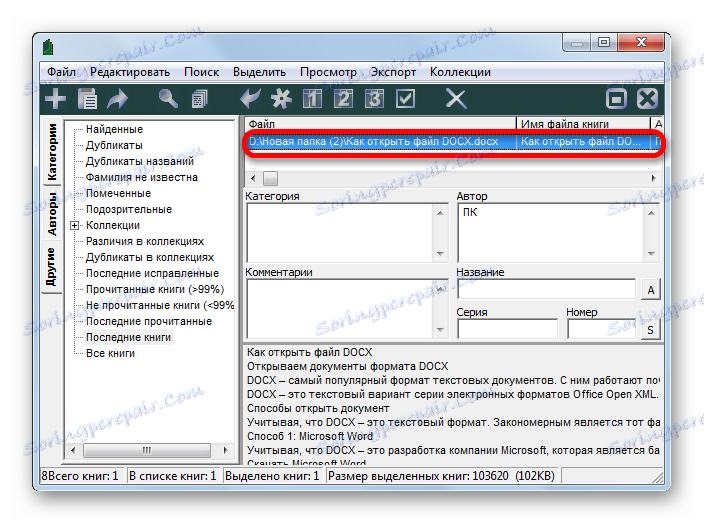Screen dimensions: 704x524
Task: Select Все книги tree item
Action: point(110,353)
